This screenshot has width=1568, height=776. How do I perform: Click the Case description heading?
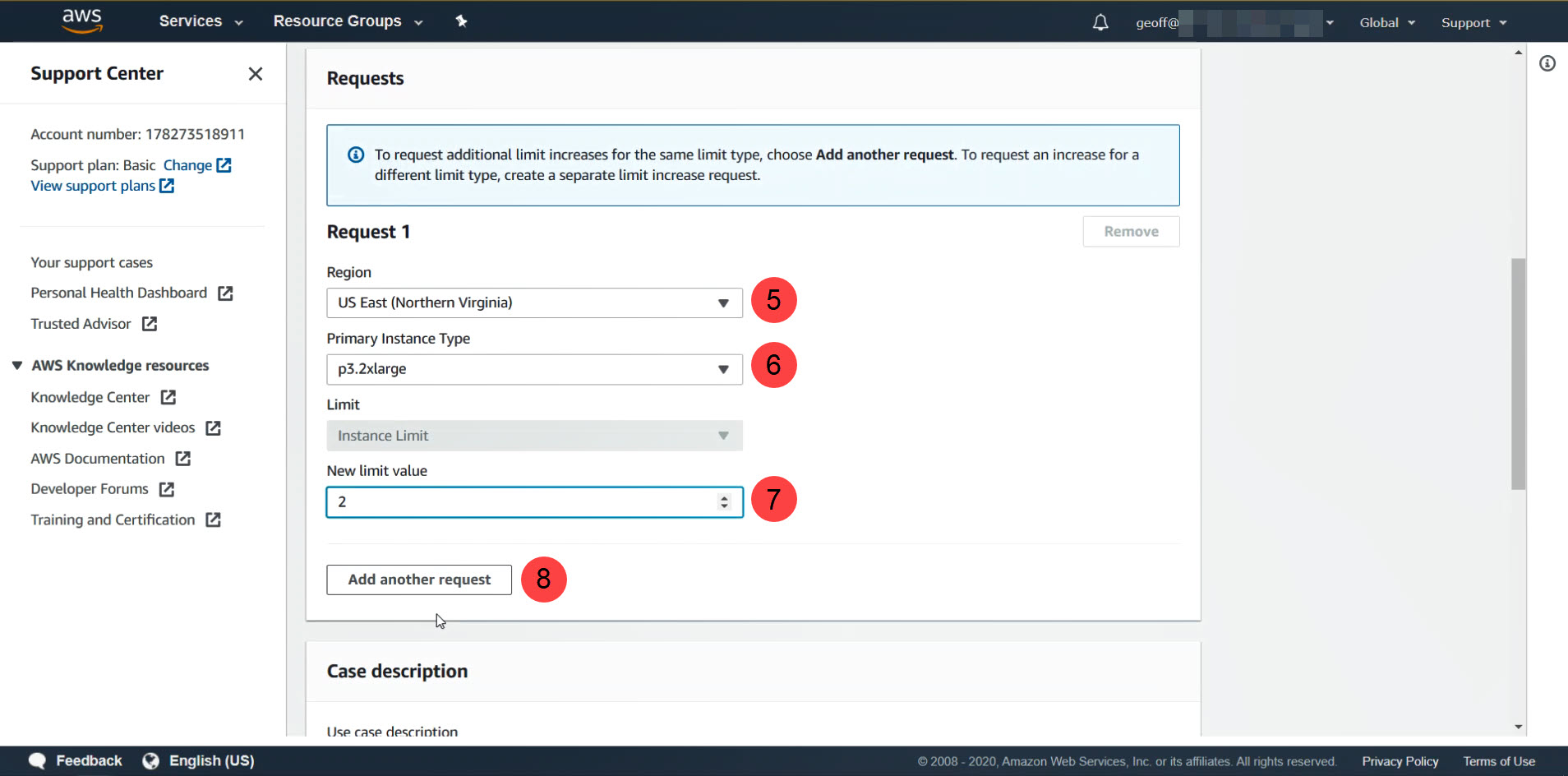tap(397, 672)
